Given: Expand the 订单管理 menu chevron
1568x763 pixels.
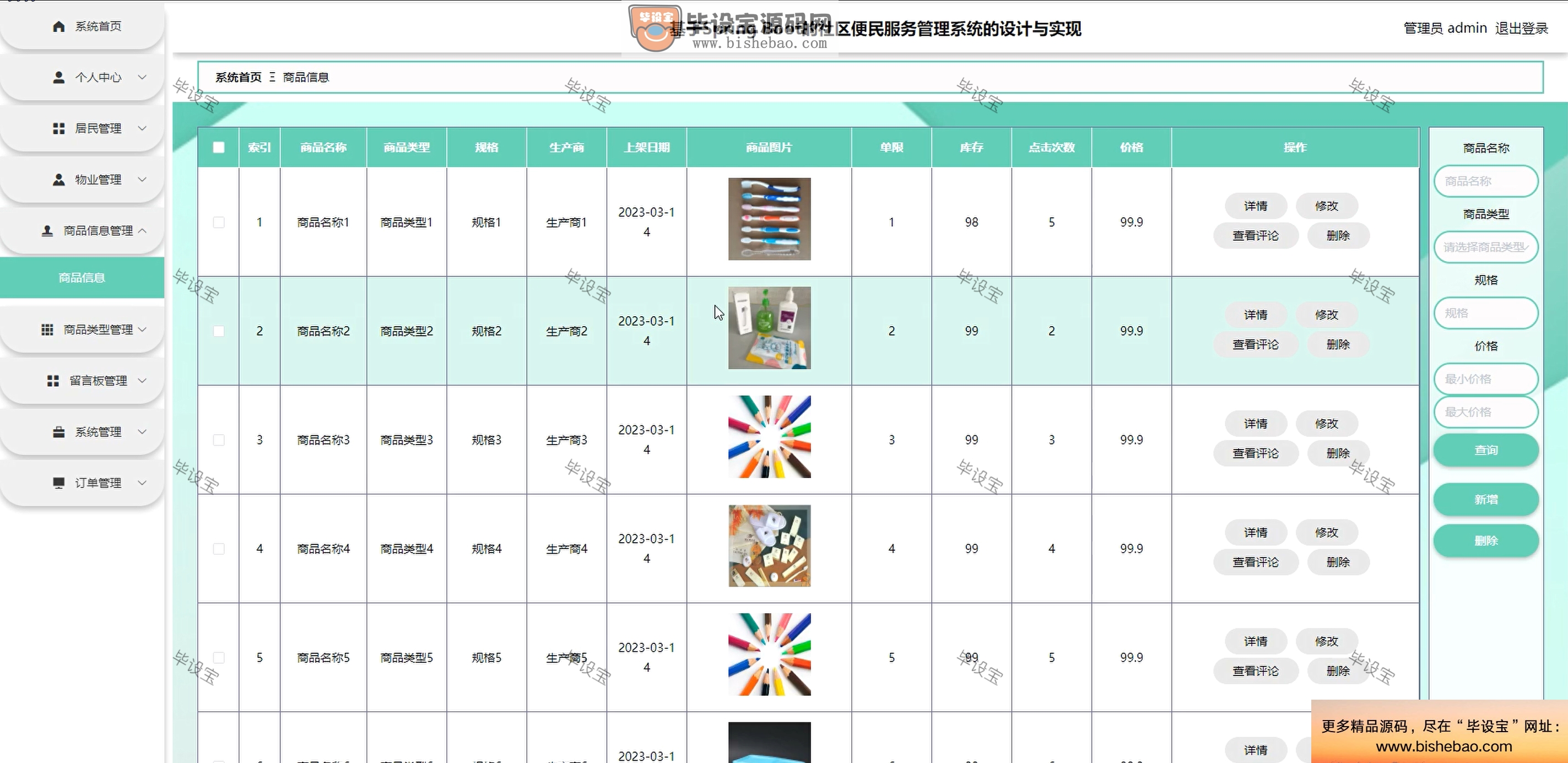Looking at the screenshot, I should (x=142, y=483).
